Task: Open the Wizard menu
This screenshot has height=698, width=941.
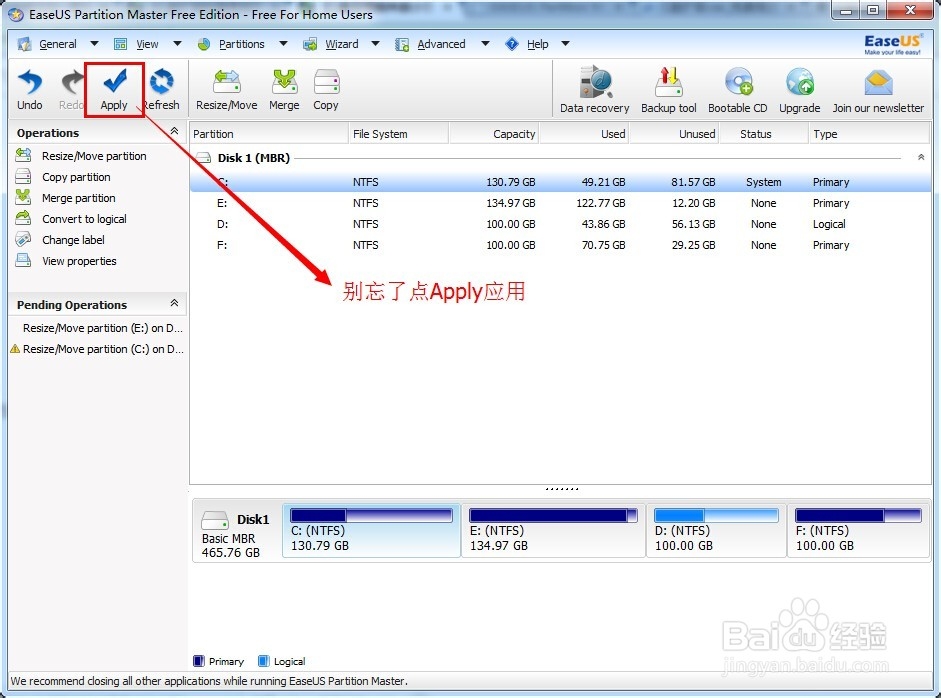Action: 341,44
